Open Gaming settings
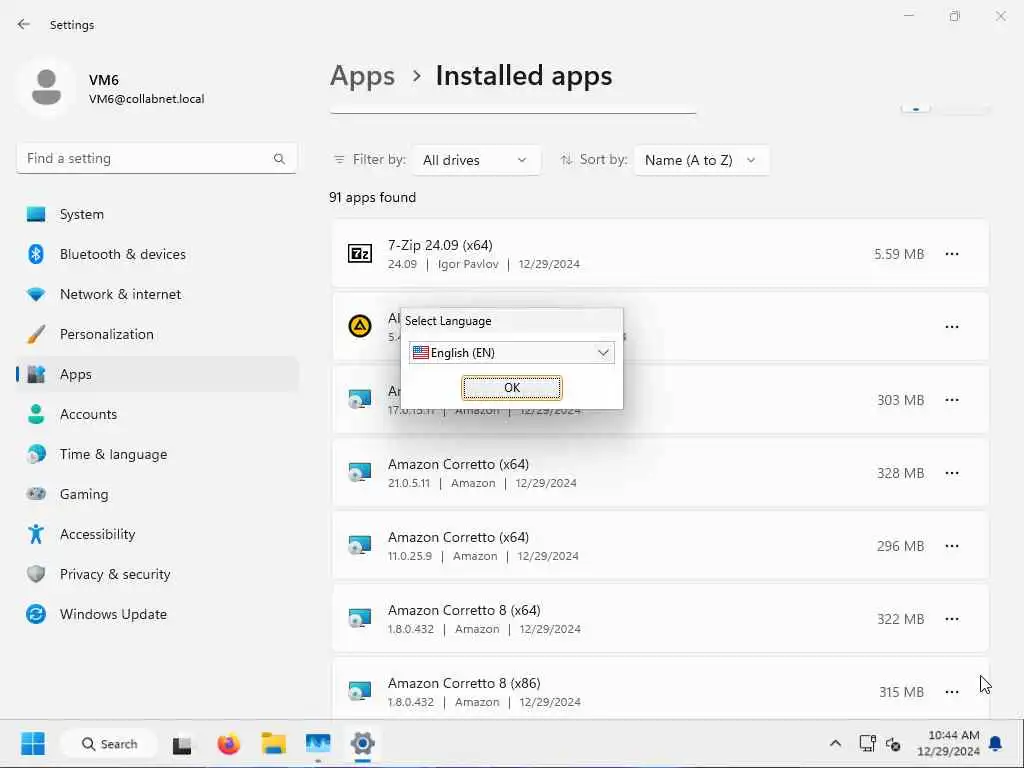 157,494
